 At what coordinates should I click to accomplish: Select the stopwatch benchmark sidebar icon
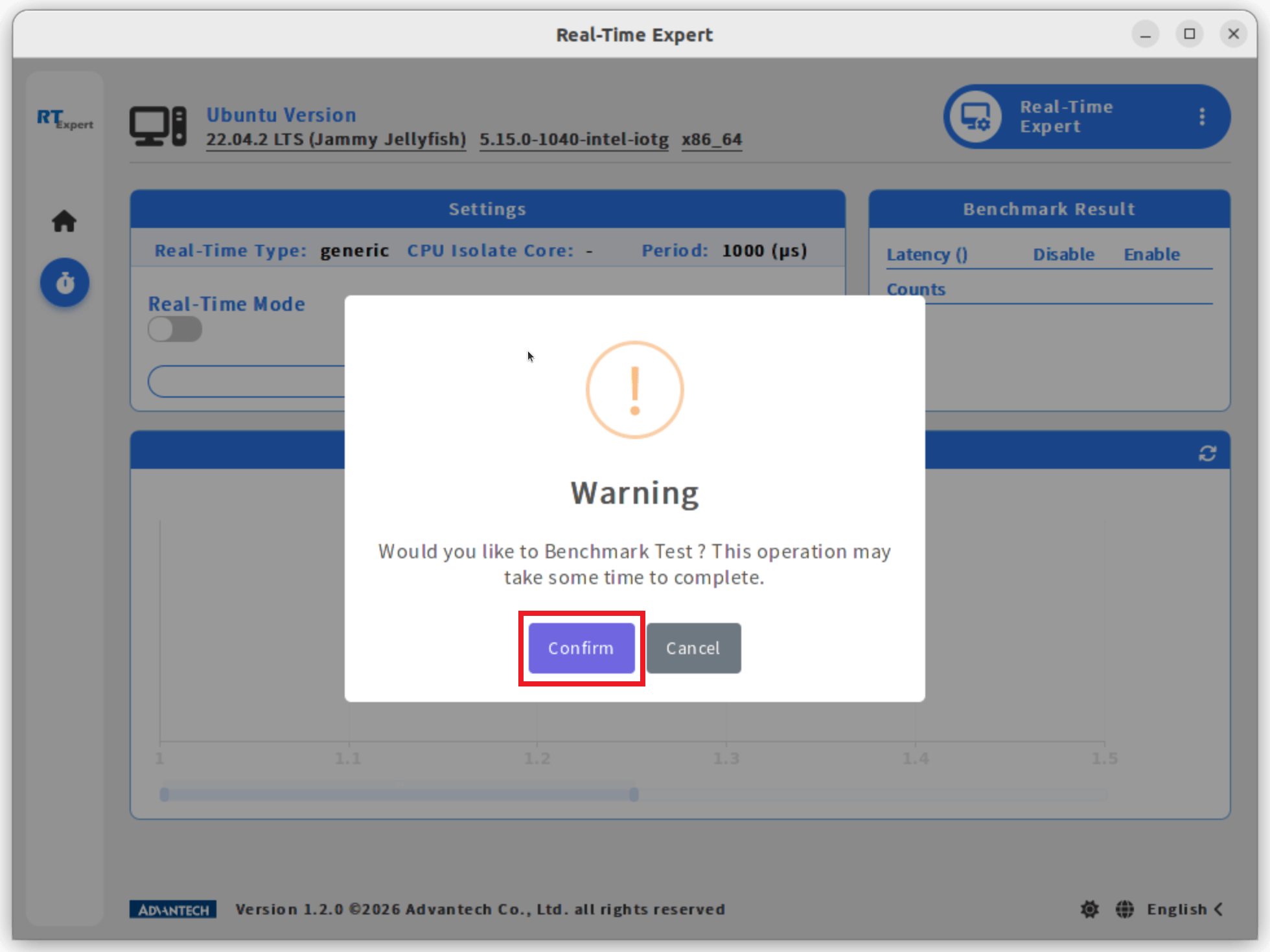[x=65, y=283]
